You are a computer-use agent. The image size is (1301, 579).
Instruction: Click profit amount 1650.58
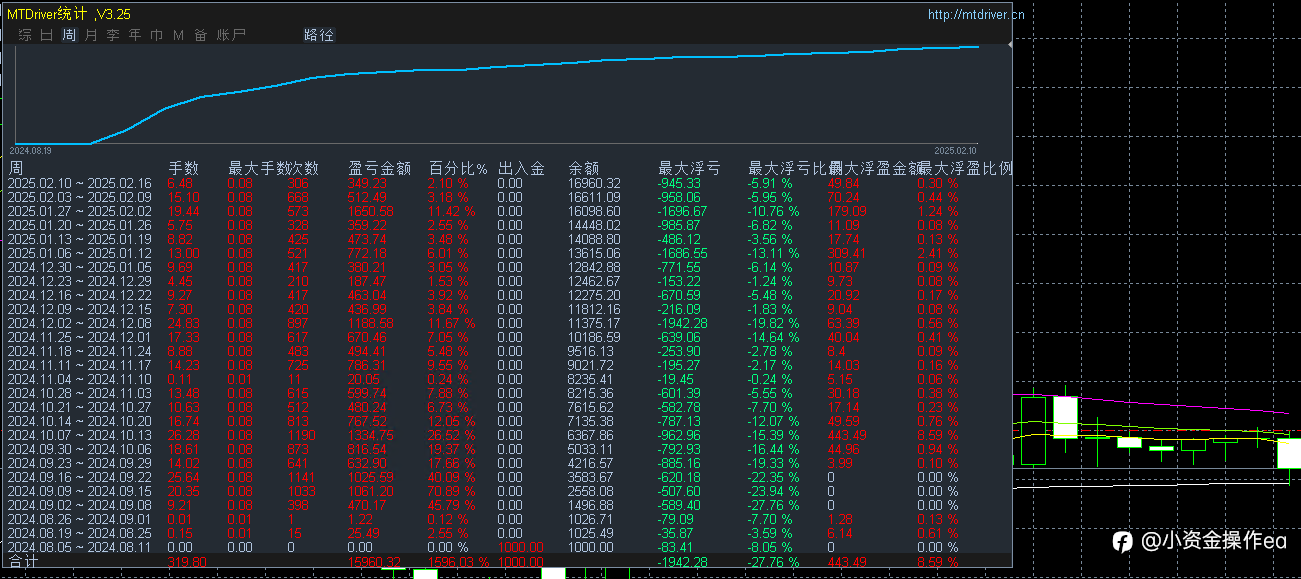371,211
